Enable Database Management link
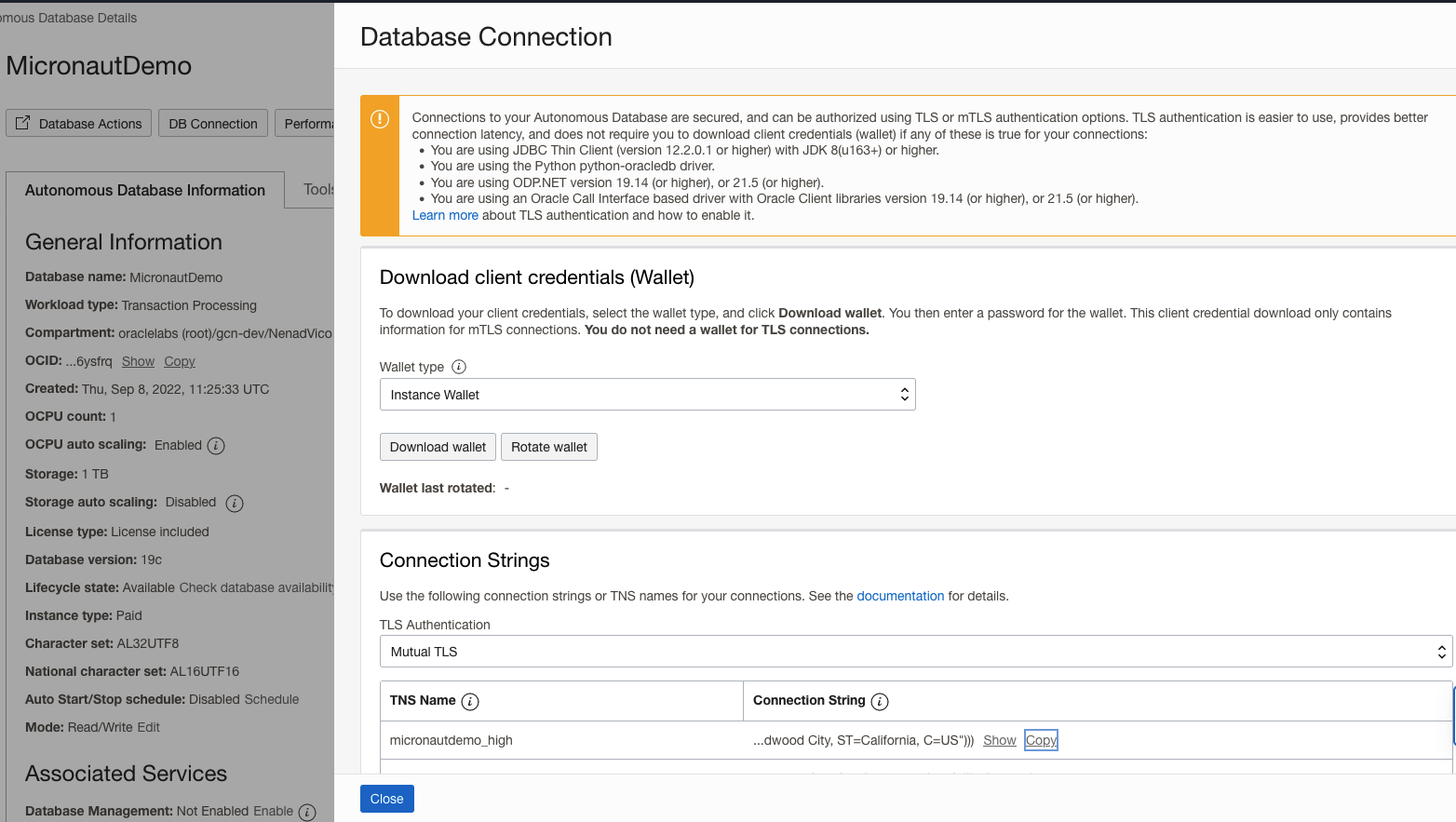Viewport: 1456px width, 822px height. tap(273, 811)
